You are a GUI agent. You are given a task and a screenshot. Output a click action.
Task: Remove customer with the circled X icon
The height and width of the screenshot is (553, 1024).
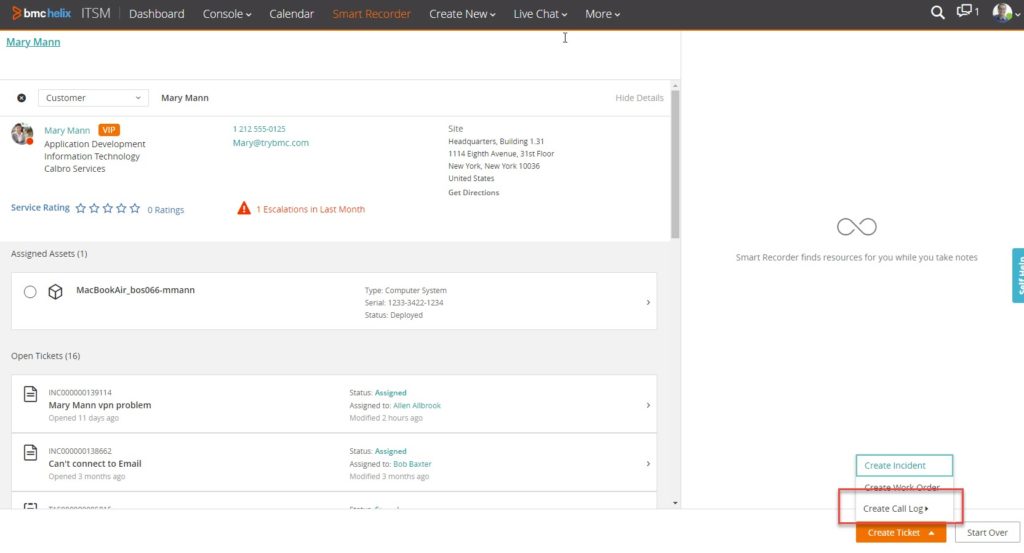pyautogui.click(x=22, y=98)
